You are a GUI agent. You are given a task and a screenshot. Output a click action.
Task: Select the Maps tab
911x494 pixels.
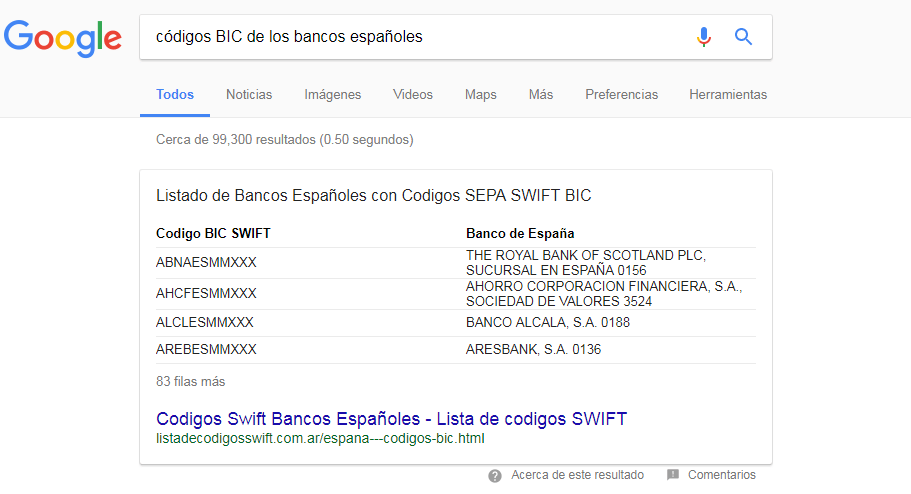pyautogui.click(x=480, y=95)
